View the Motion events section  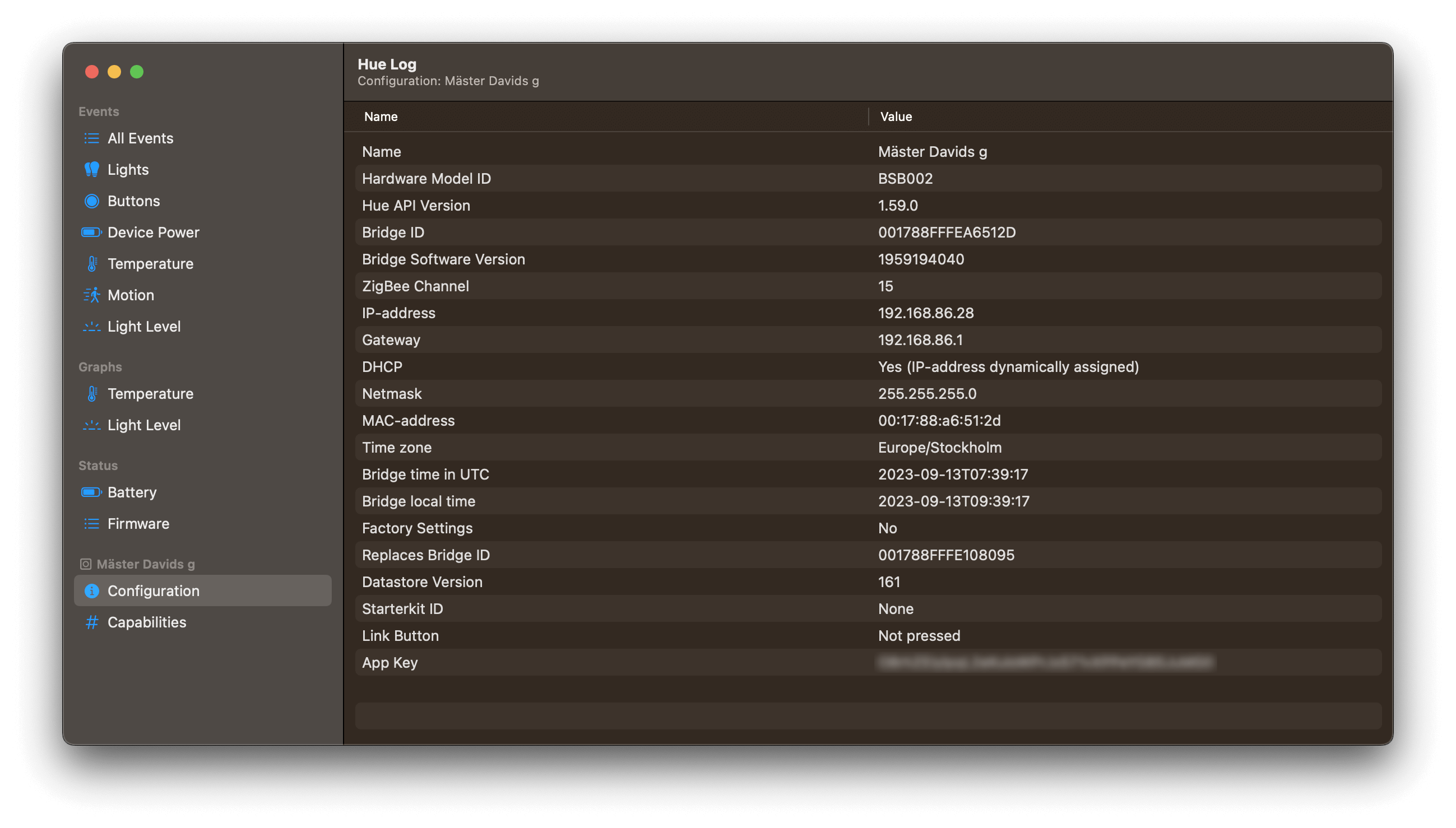point(130,295)
